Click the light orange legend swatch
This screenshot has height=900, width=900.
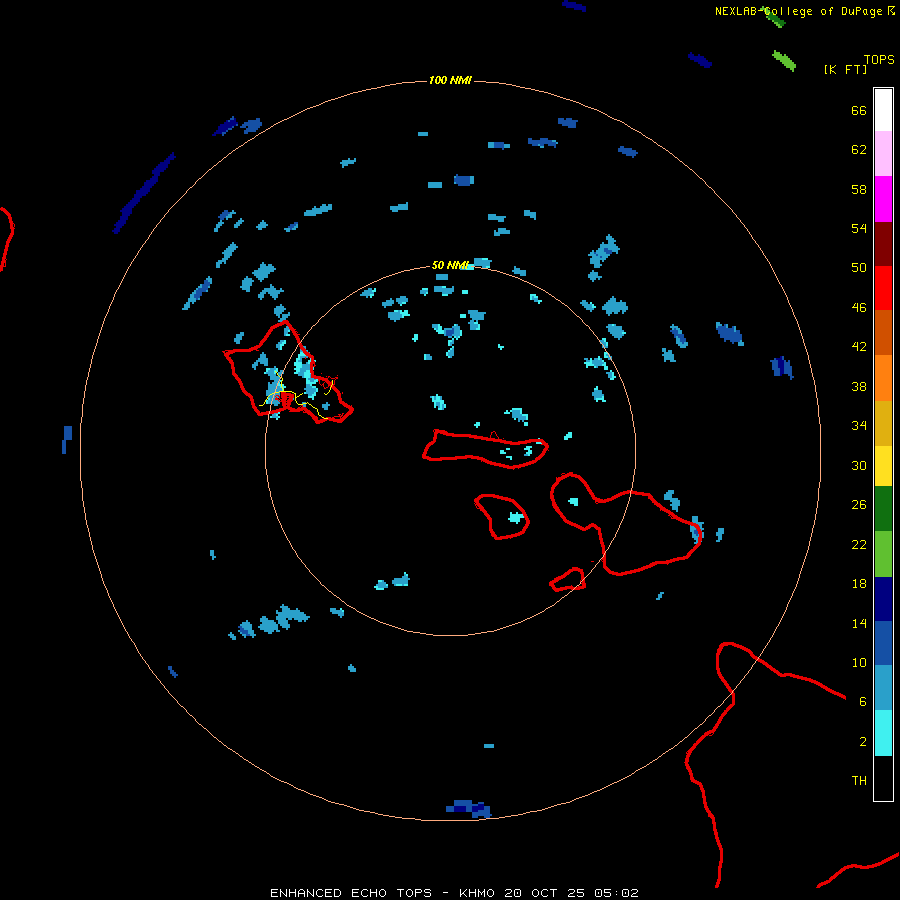click(x=883, y=378)
